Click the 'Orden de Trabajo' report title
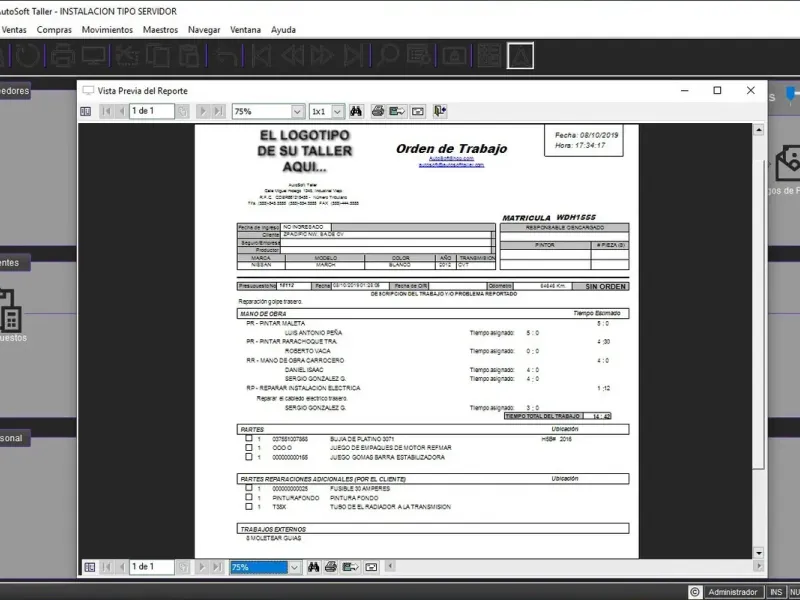800x600 pixels. pyautogui.click(x=452, y=148)
